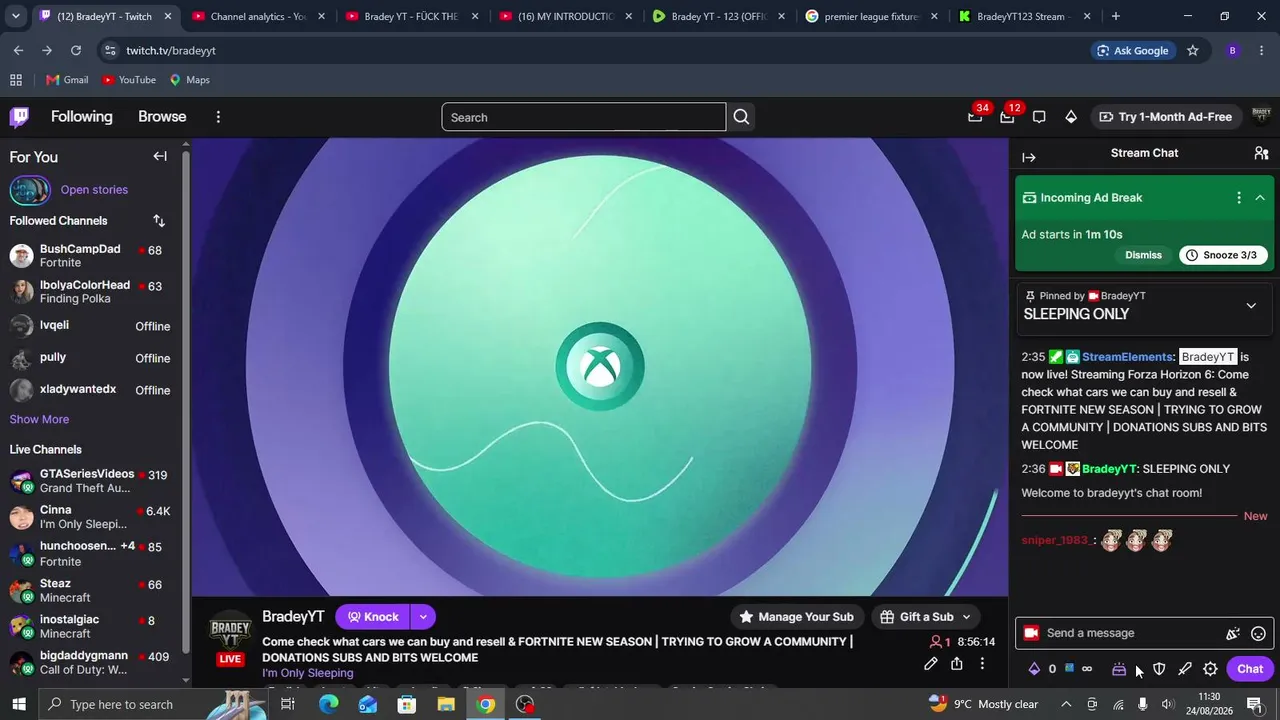This screenshot has height=720, width=1280.
Task: Open stream more-options three dots
Action: [983, 664]
